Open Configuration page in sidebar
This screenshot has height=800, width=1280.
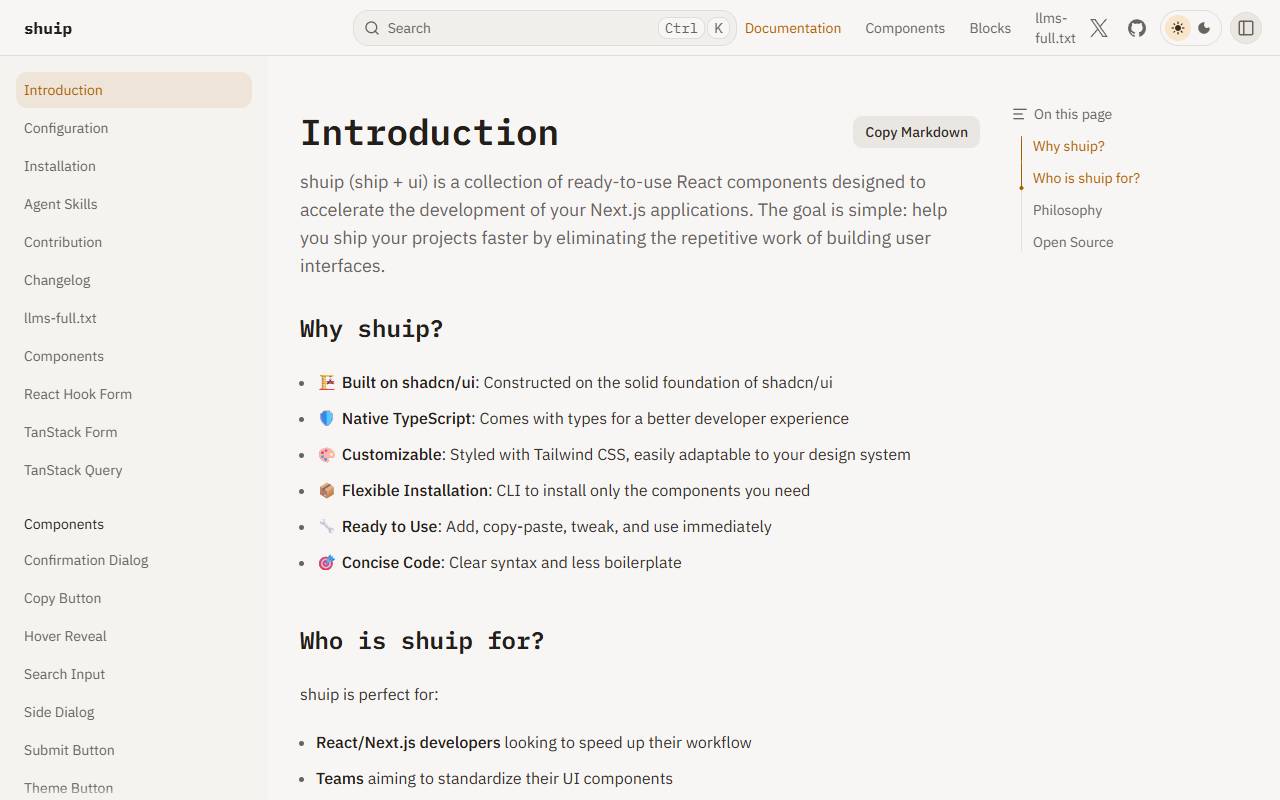134,128
